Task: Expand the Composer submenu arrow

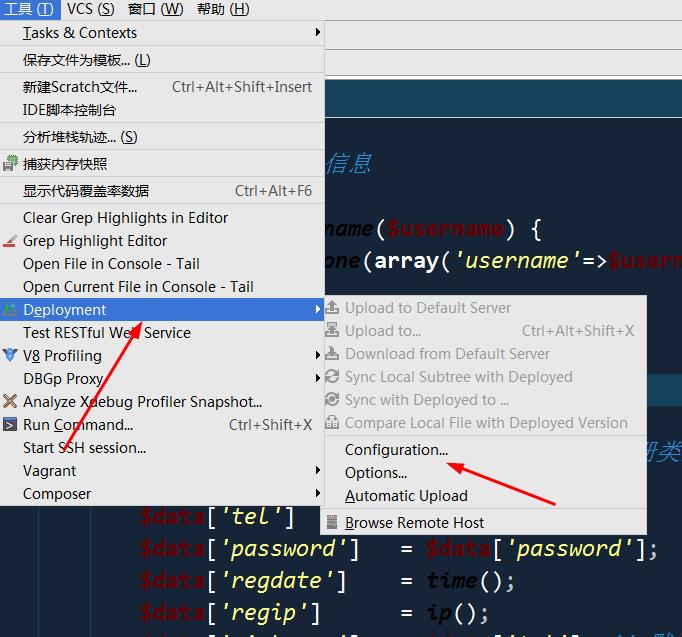Action: click(318, 493)
